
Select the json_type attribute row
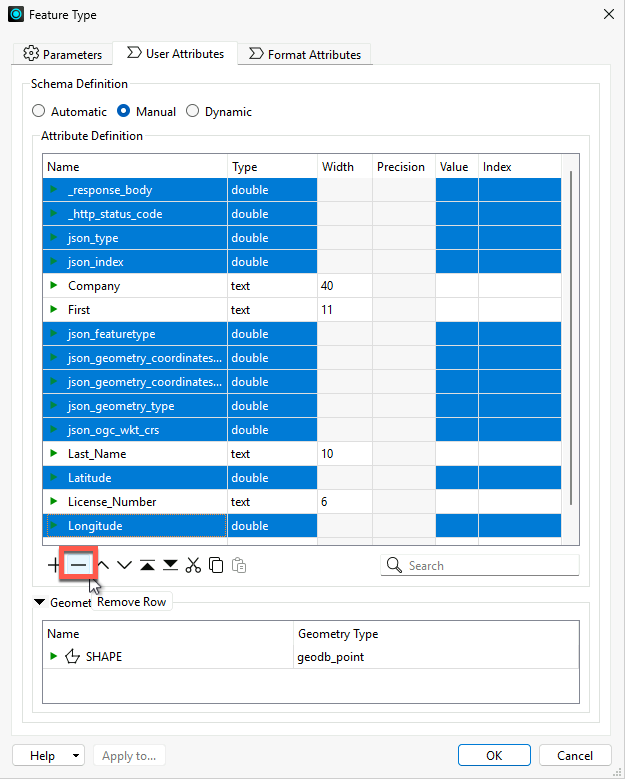pos(302,237)
